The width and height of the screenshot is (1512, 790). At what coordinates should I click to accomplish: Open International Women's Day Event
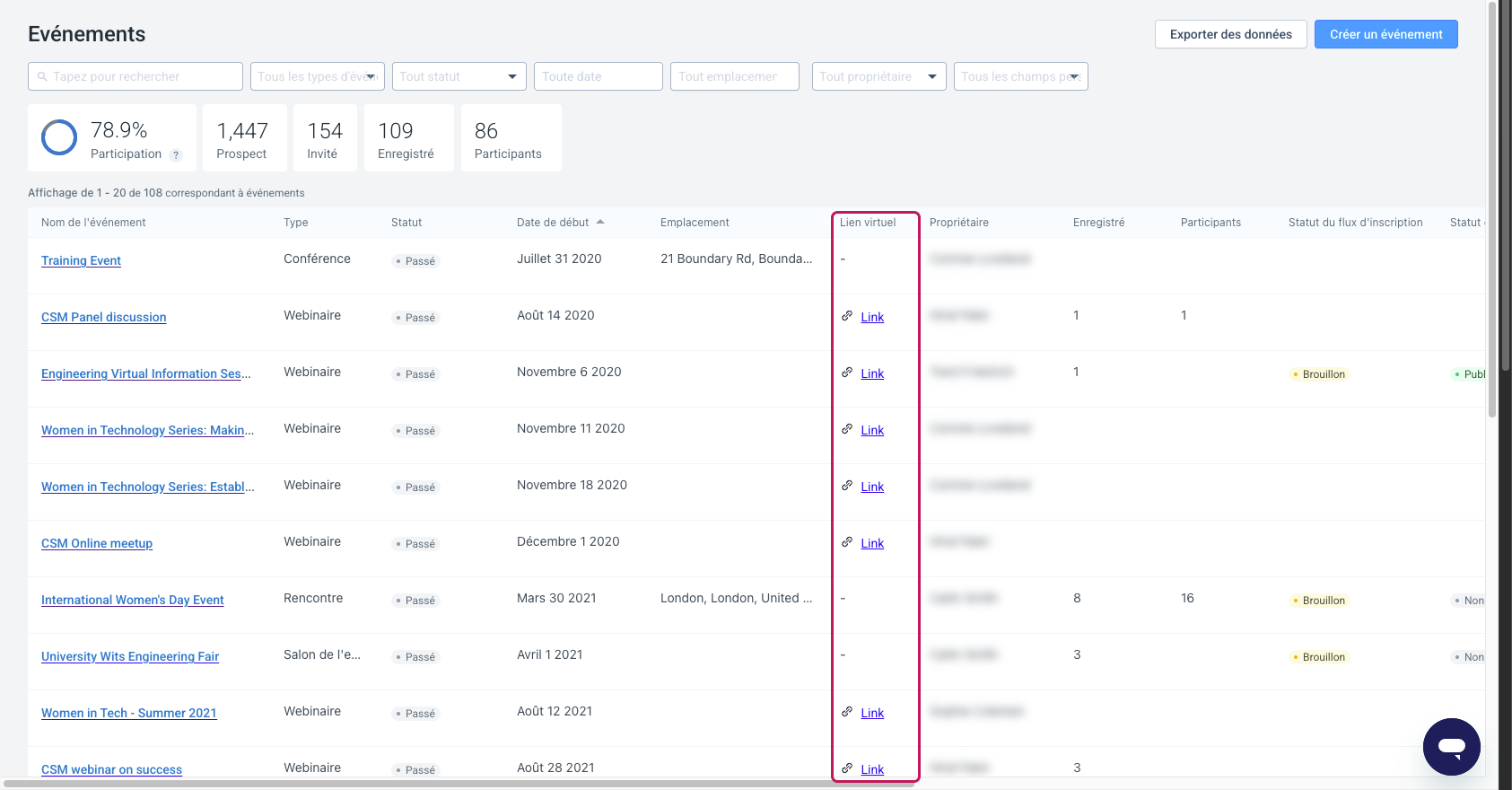pos(132,600)
